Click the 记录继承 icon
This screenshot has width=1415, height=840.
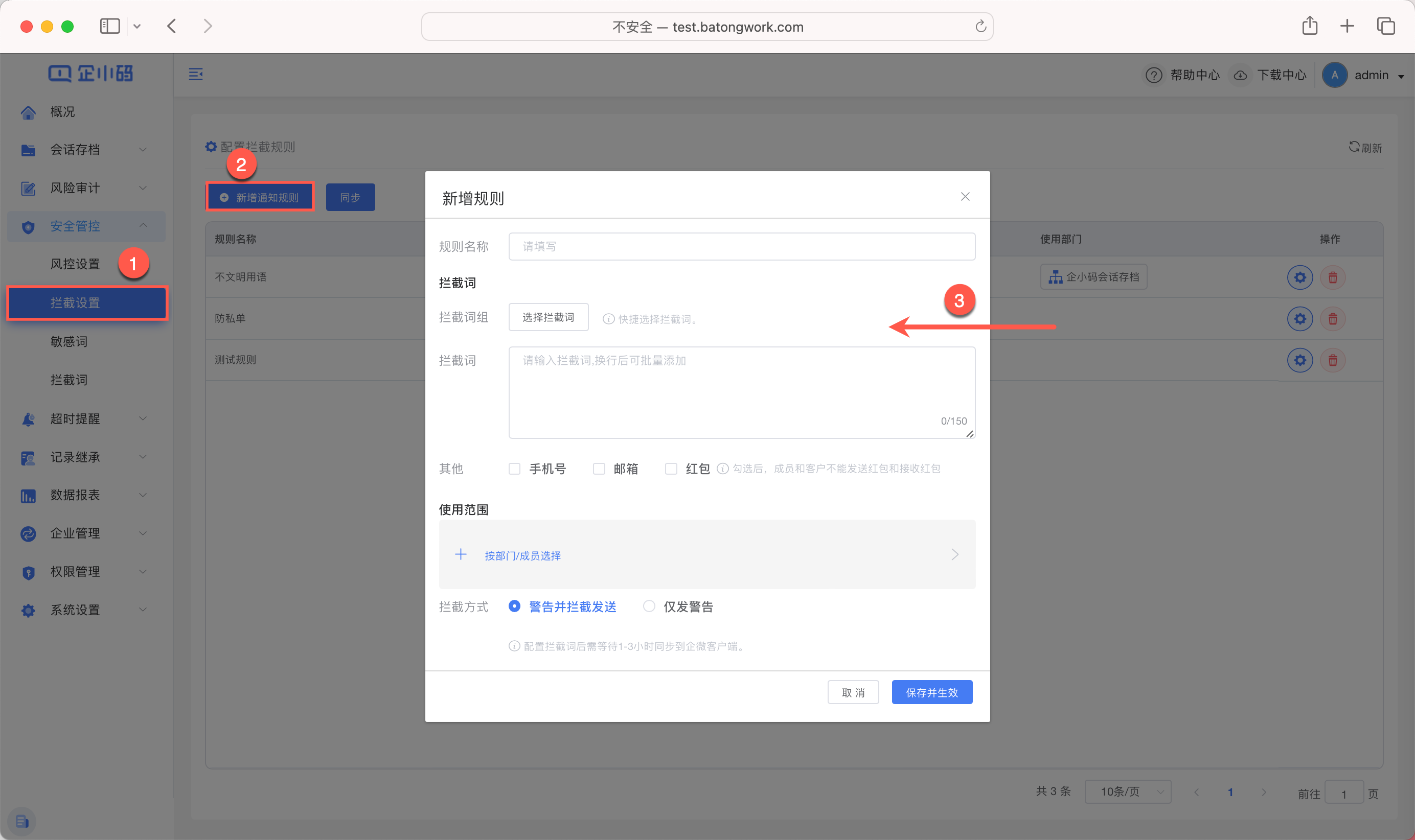pyautogui.click(x=28, y=457)
